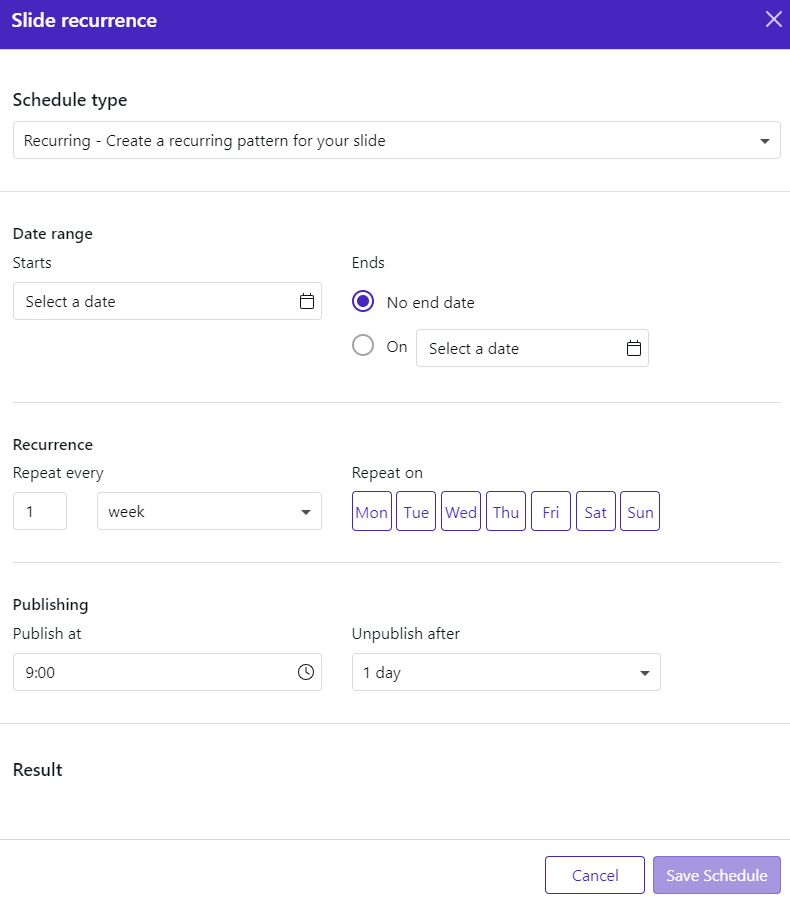Click the Save Schedule button
The width and height of the screenshot is (790, 902).
[x=717, y=875]
